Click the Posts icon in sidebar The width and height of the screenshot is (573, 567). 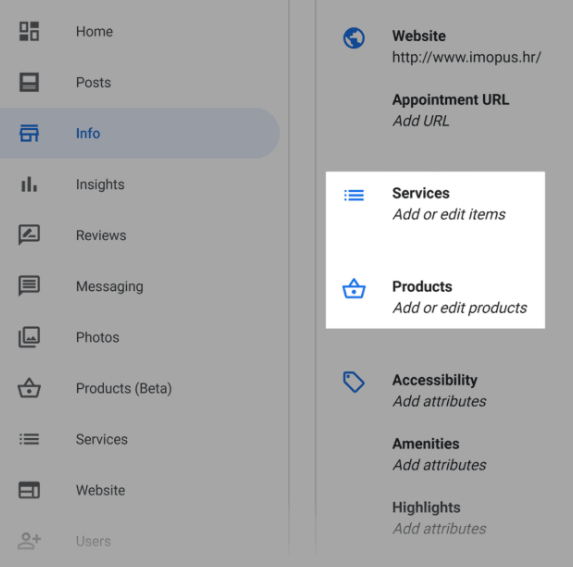tap(29, 82)
